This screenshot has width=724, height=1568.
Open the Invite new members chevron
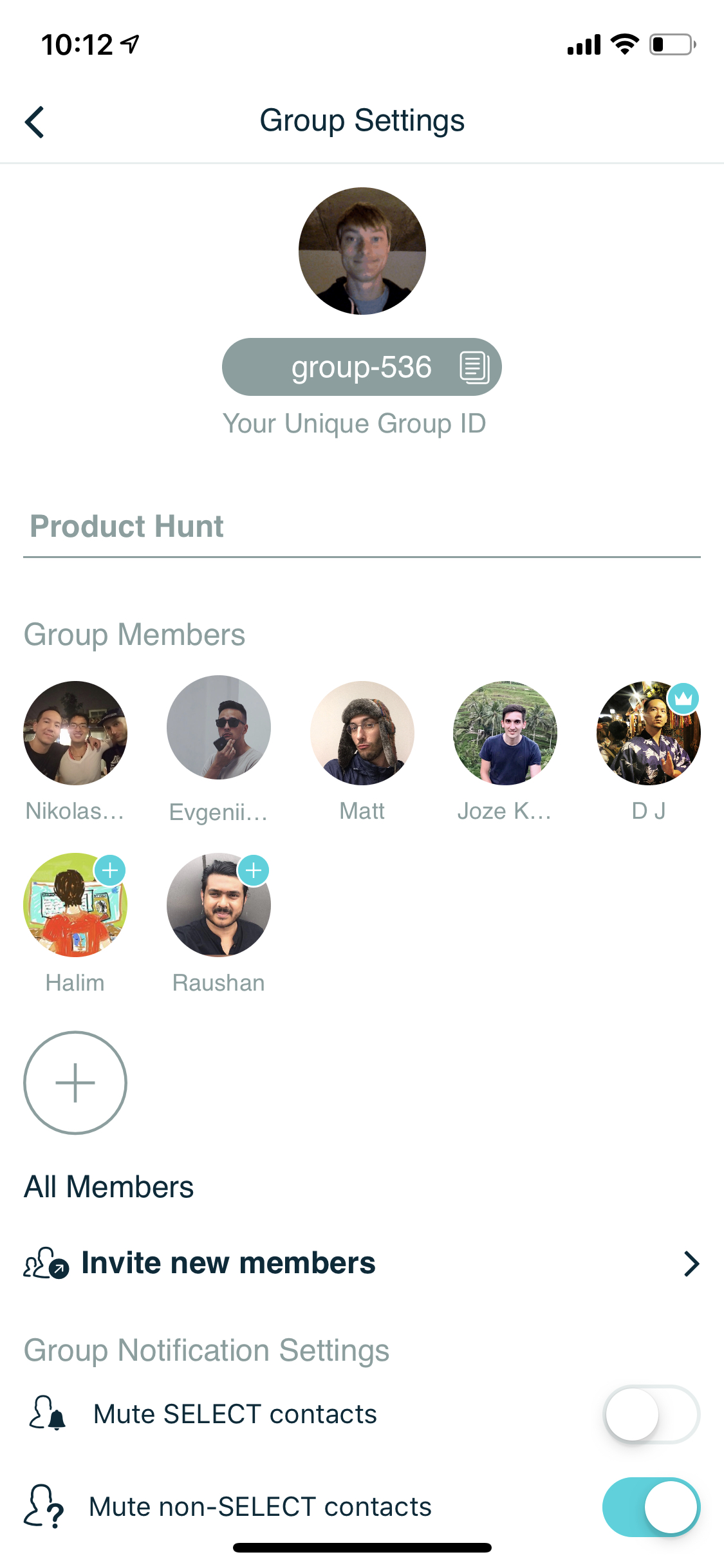691,1264
